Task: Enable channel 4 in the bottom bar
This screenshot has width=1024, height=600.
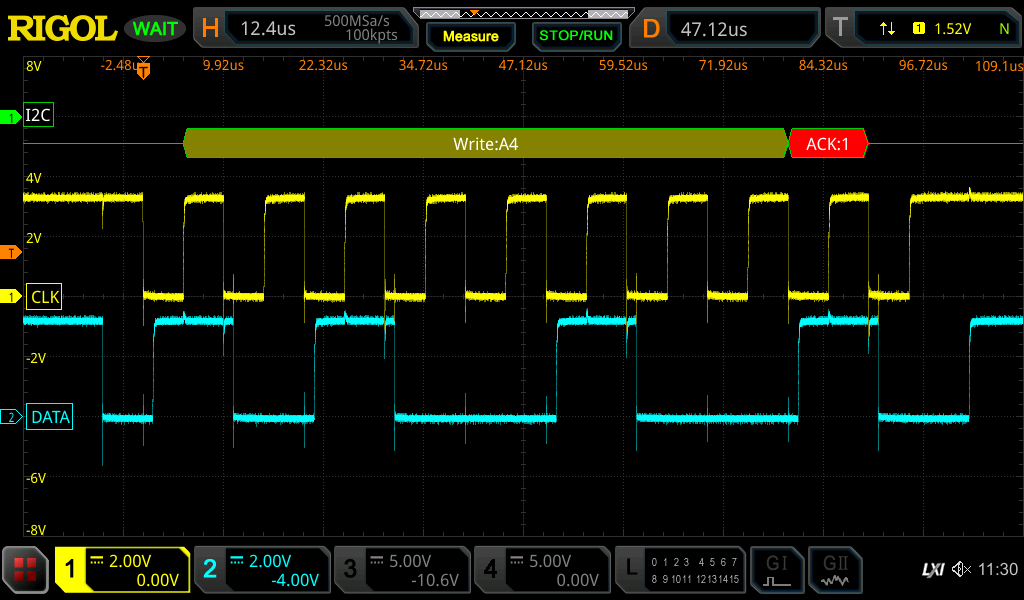Action: (x=541, y=570)
